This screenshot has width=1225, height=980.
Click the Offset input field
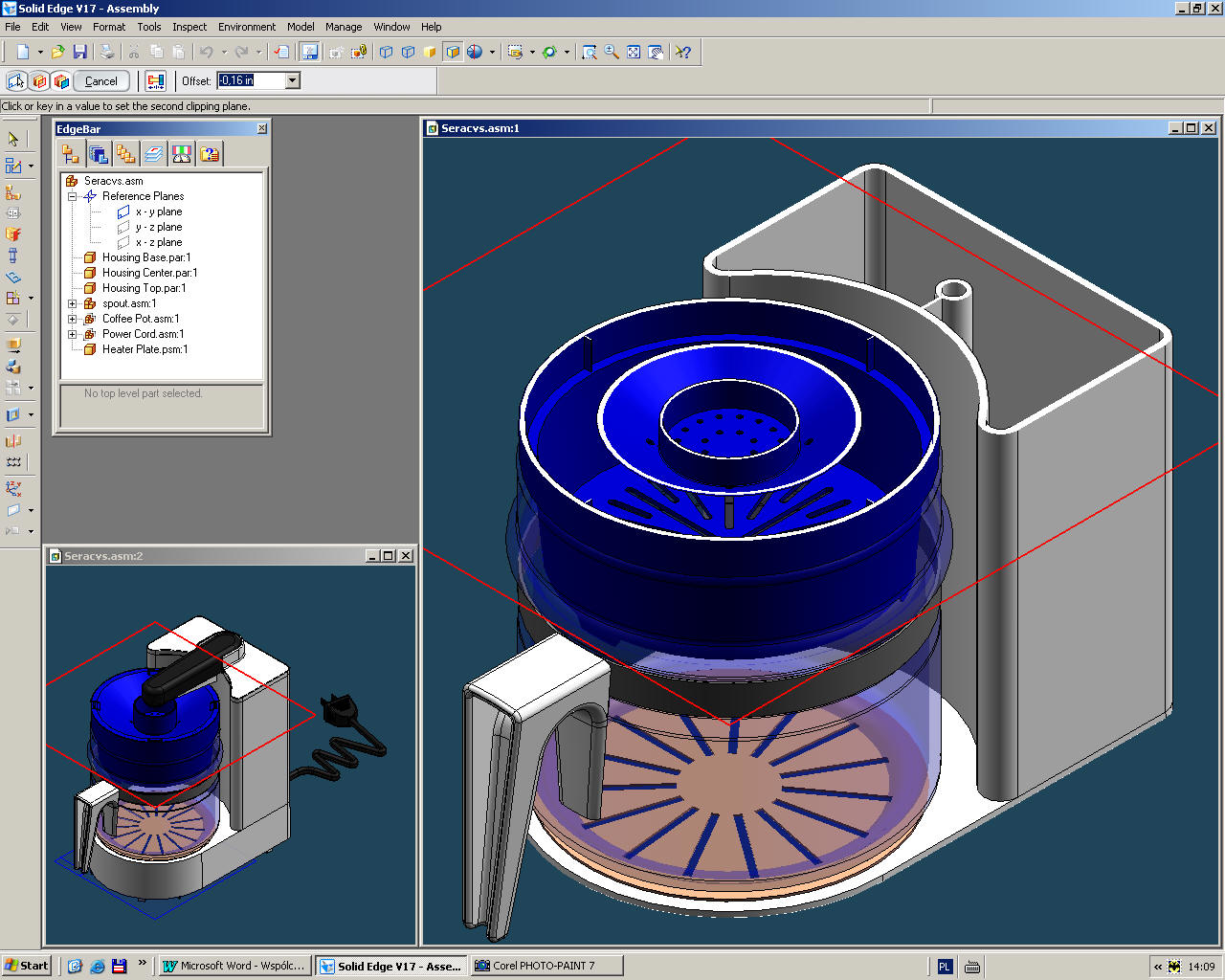click(x=251, y=80)
